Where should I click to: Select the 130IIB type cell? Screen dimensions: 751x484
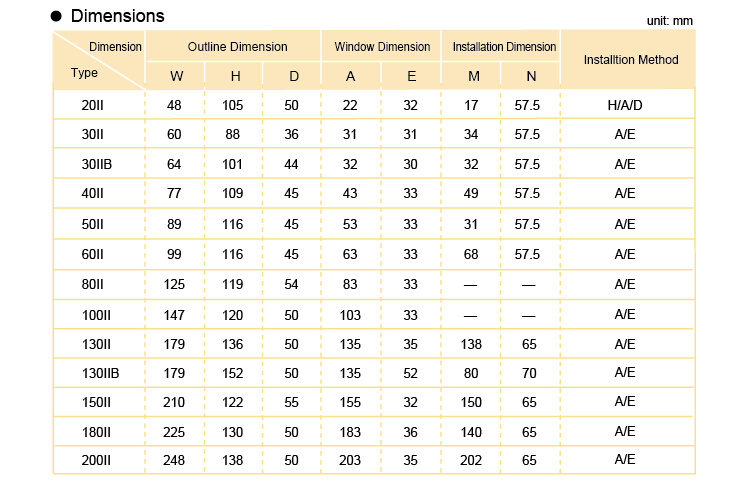tap(100, 373)
